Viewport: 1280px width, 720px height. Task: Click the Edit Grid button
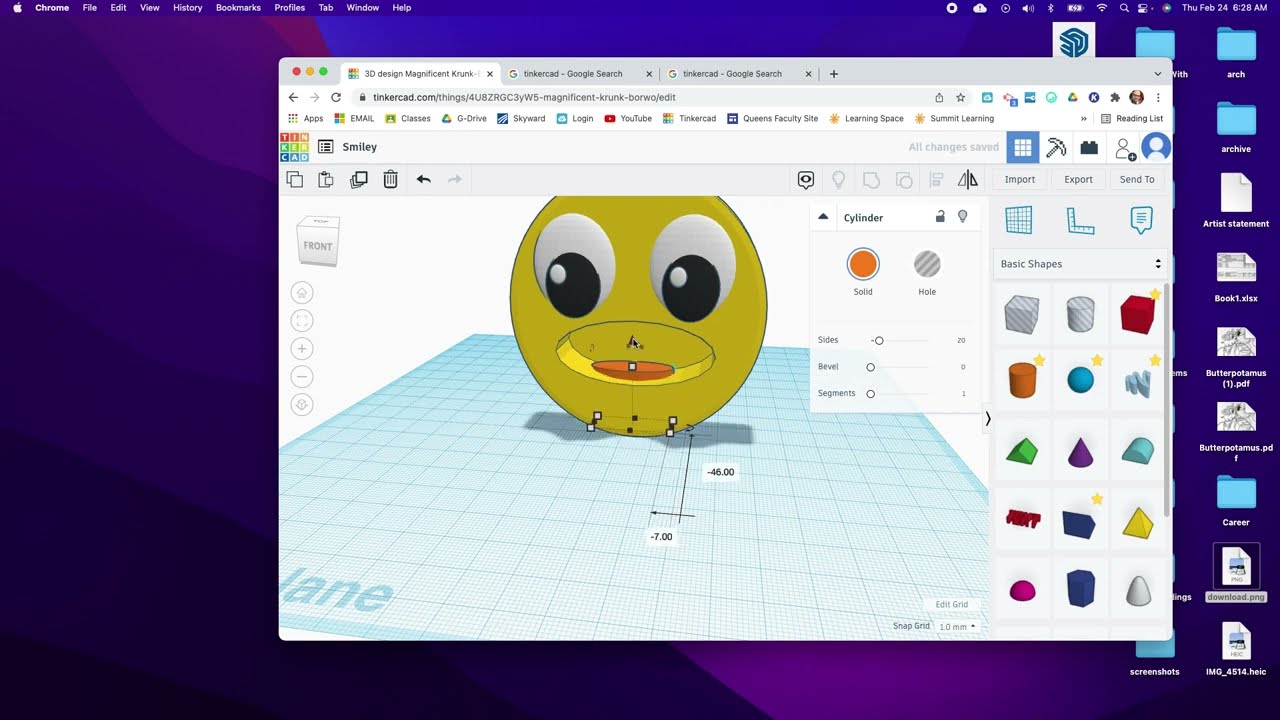tap(951, 605)
